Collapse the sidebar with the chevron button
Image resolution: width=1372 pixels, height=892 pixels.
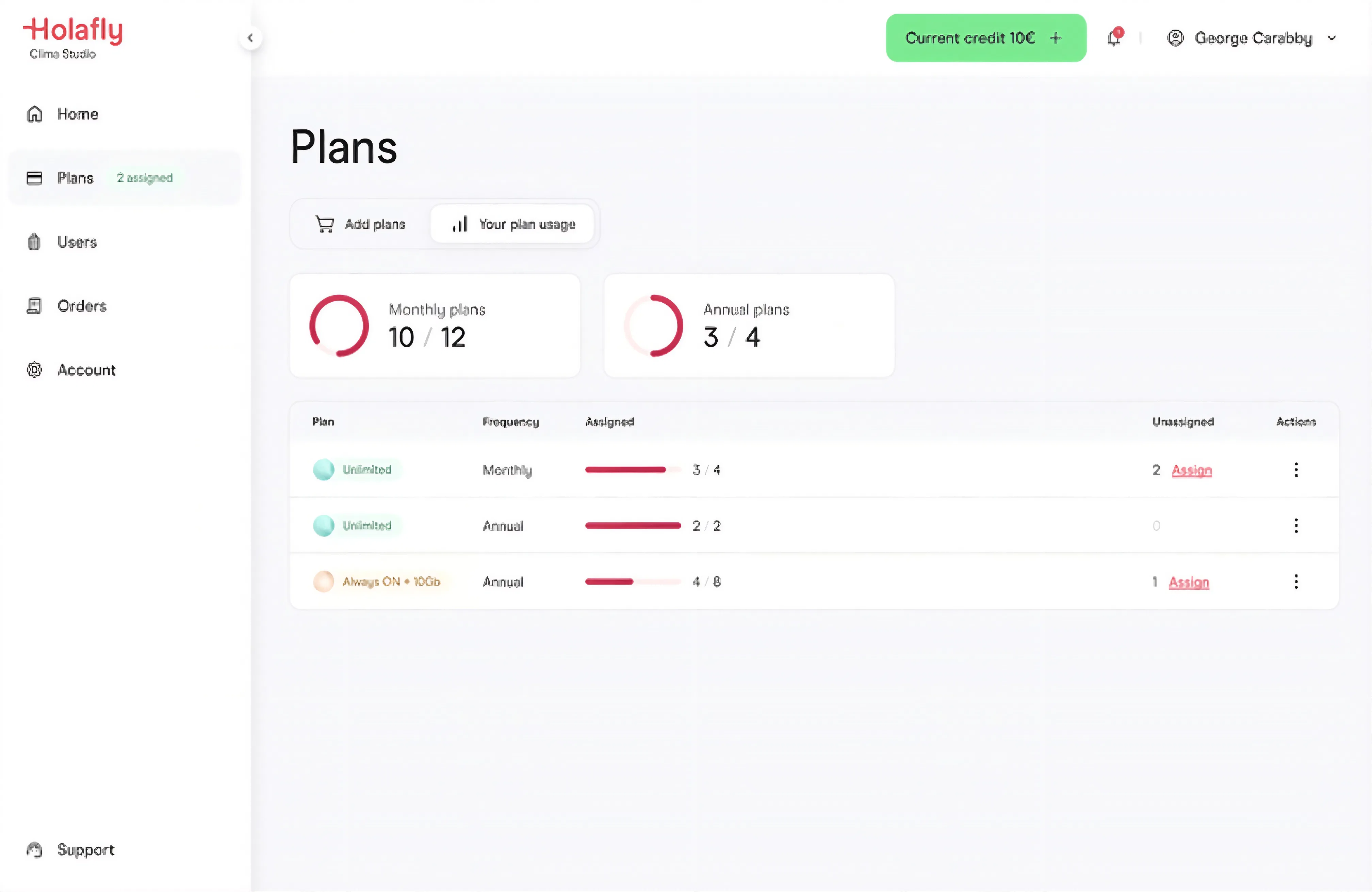click(x=250, y=38)
